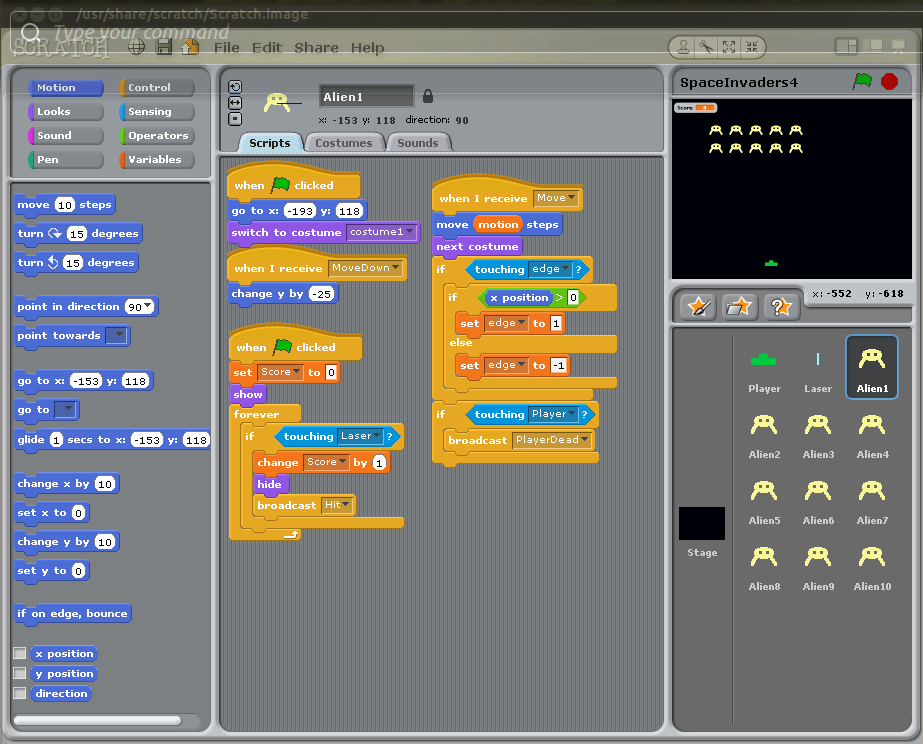Open the Move dropdown in when I receive block
Viewport: 923px width, 744px height.
(570, 198)
